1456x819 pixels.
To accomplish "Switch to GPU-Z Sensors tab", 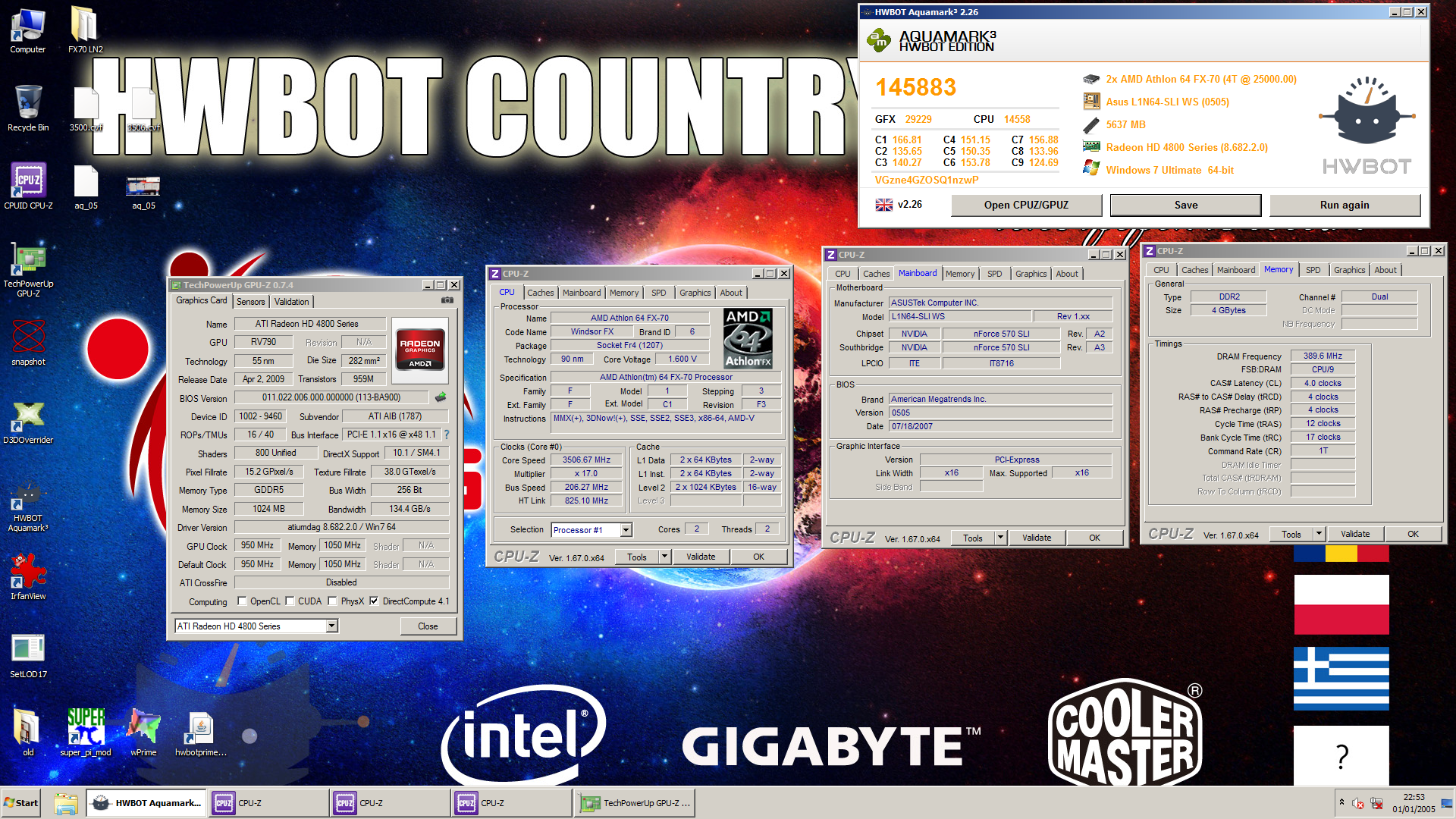I will (251, 301).
